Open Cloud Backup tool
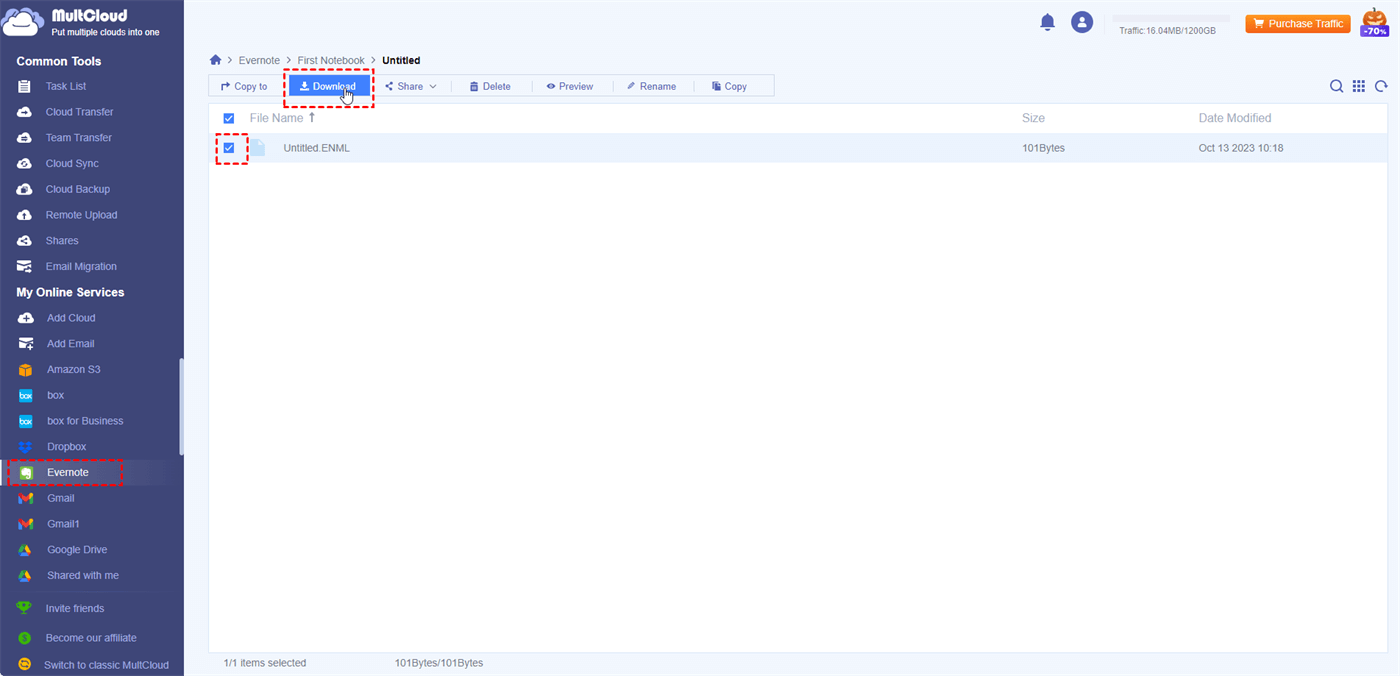This screenshot has width=1400, height=676. pos(77,189)
